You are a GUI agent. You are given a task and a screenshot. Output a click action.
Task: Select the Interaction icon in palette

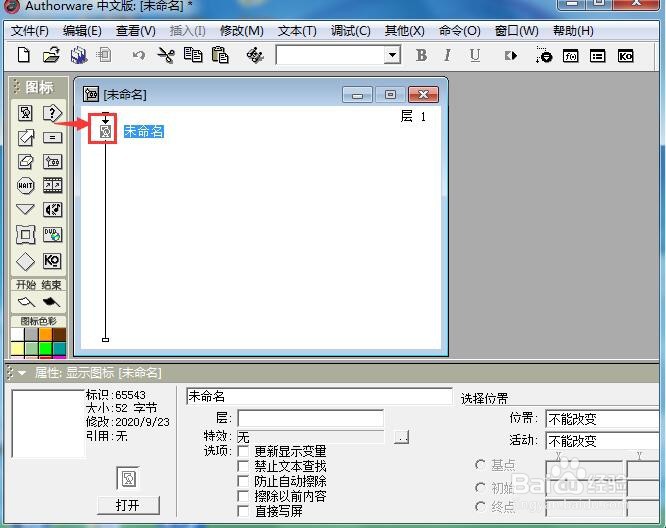(53, 113)
